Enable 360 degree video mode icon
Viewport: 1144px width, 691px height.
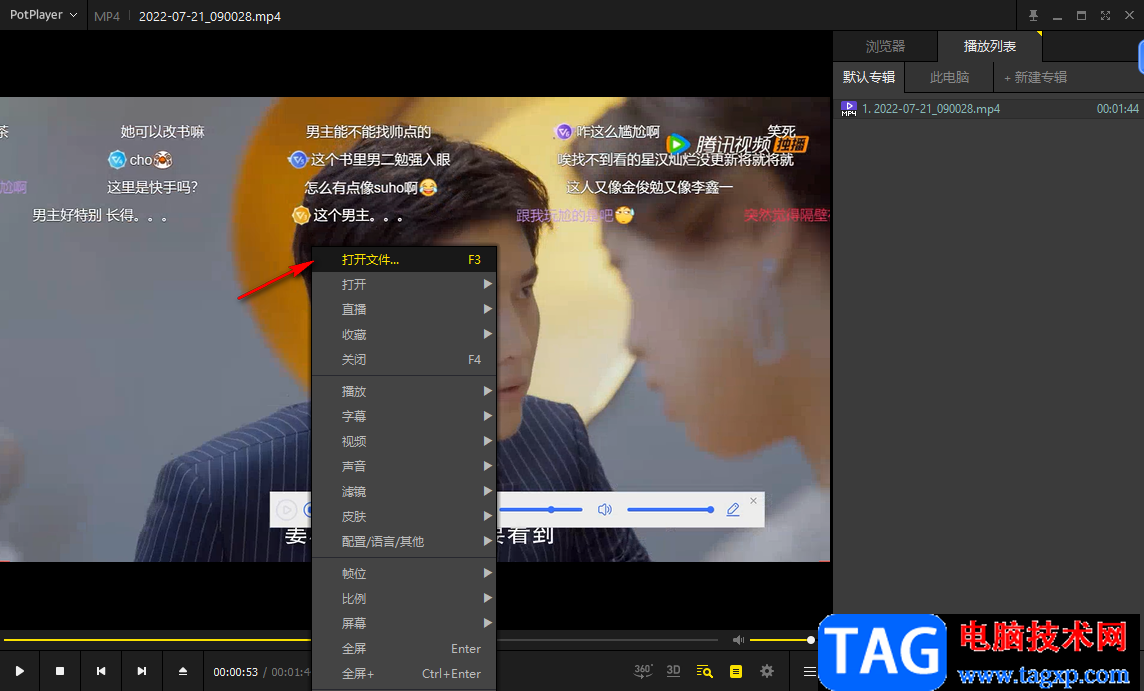tap(643, 671)
